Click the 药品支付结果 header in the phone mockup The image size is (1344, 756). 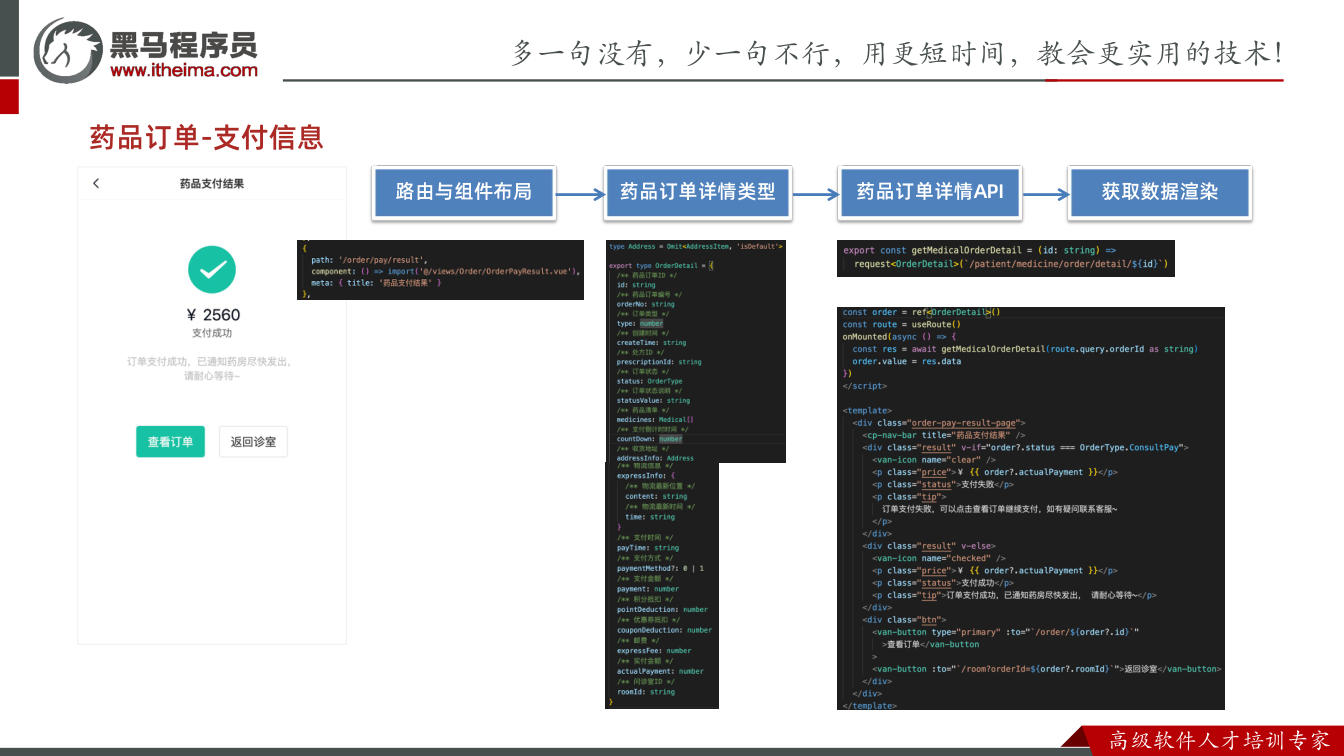(212, 184)
